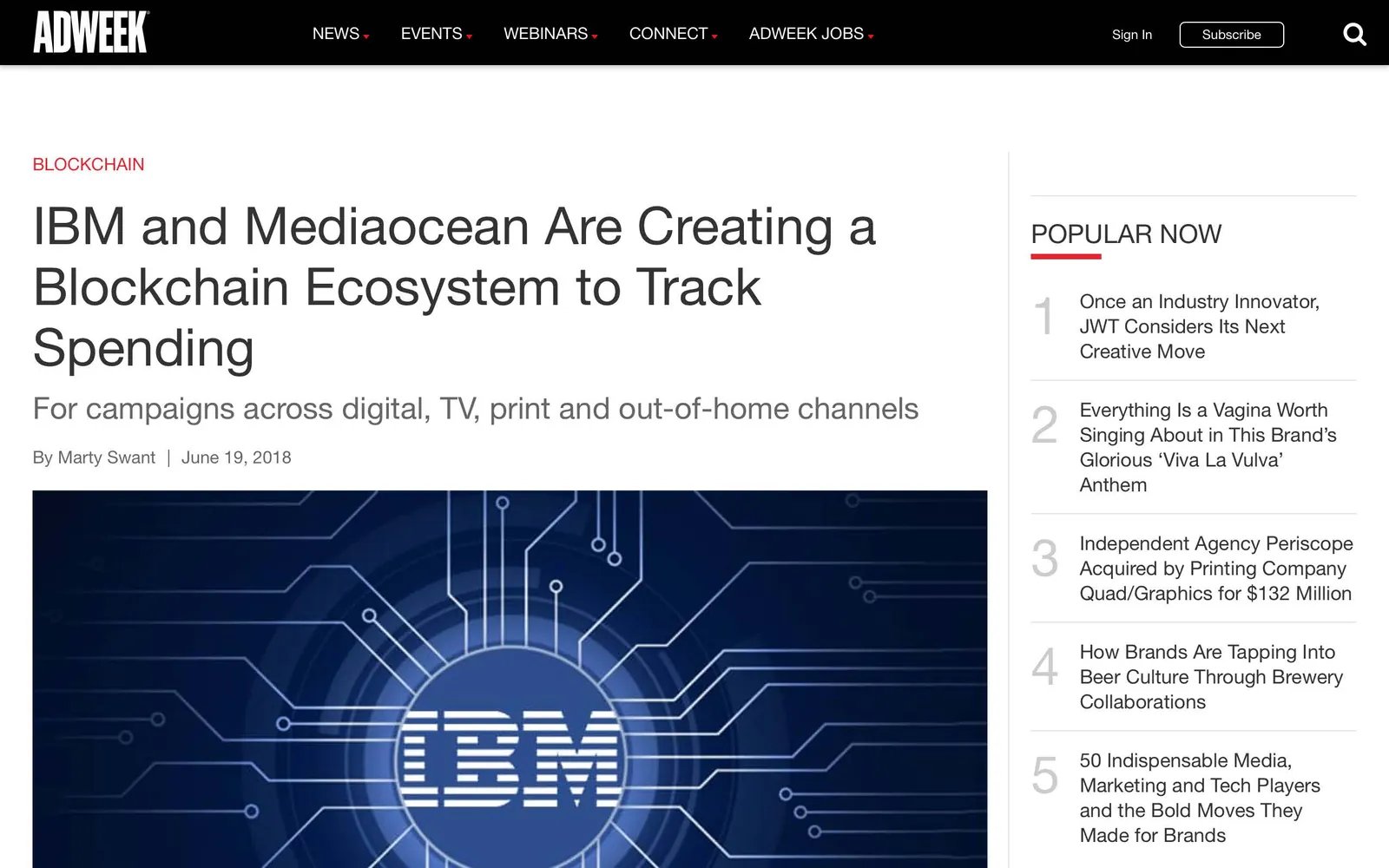Open the search magnifier icon
This screenshot has width=1389, height=868.
[1354, 35]
